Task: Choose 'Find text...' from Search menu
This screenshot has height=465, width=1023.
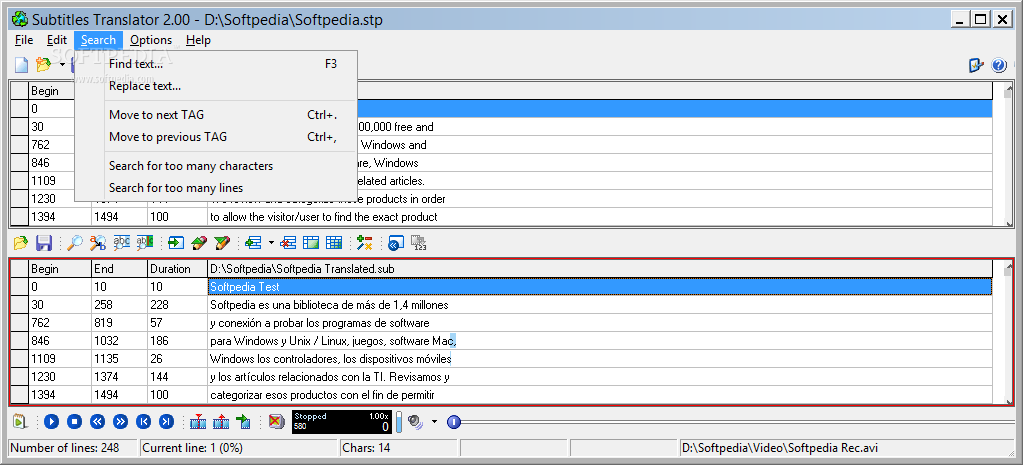Action: pyautogui.click(x=216, y=64)
